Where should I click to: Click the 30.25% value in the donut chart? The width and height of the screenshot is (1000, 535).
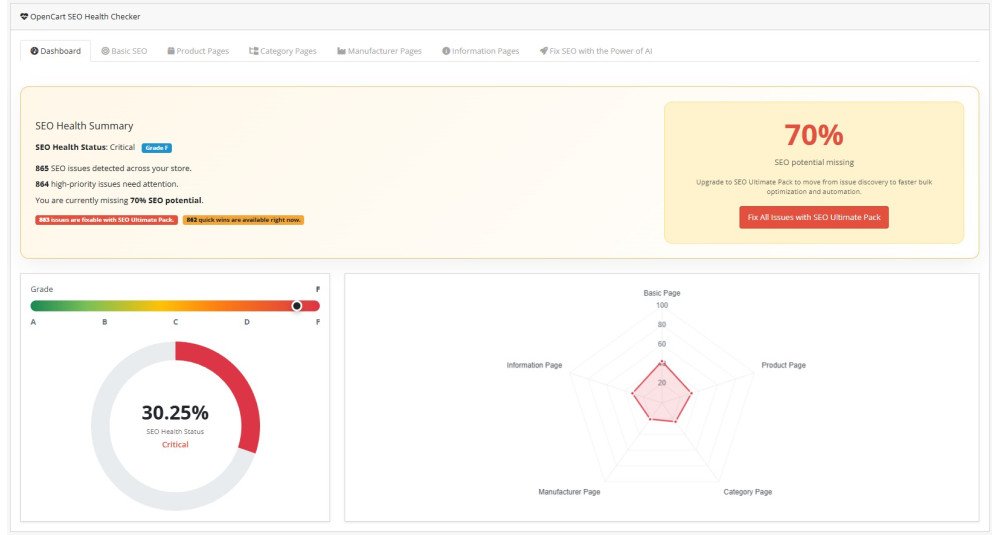[x=175, y=412]
